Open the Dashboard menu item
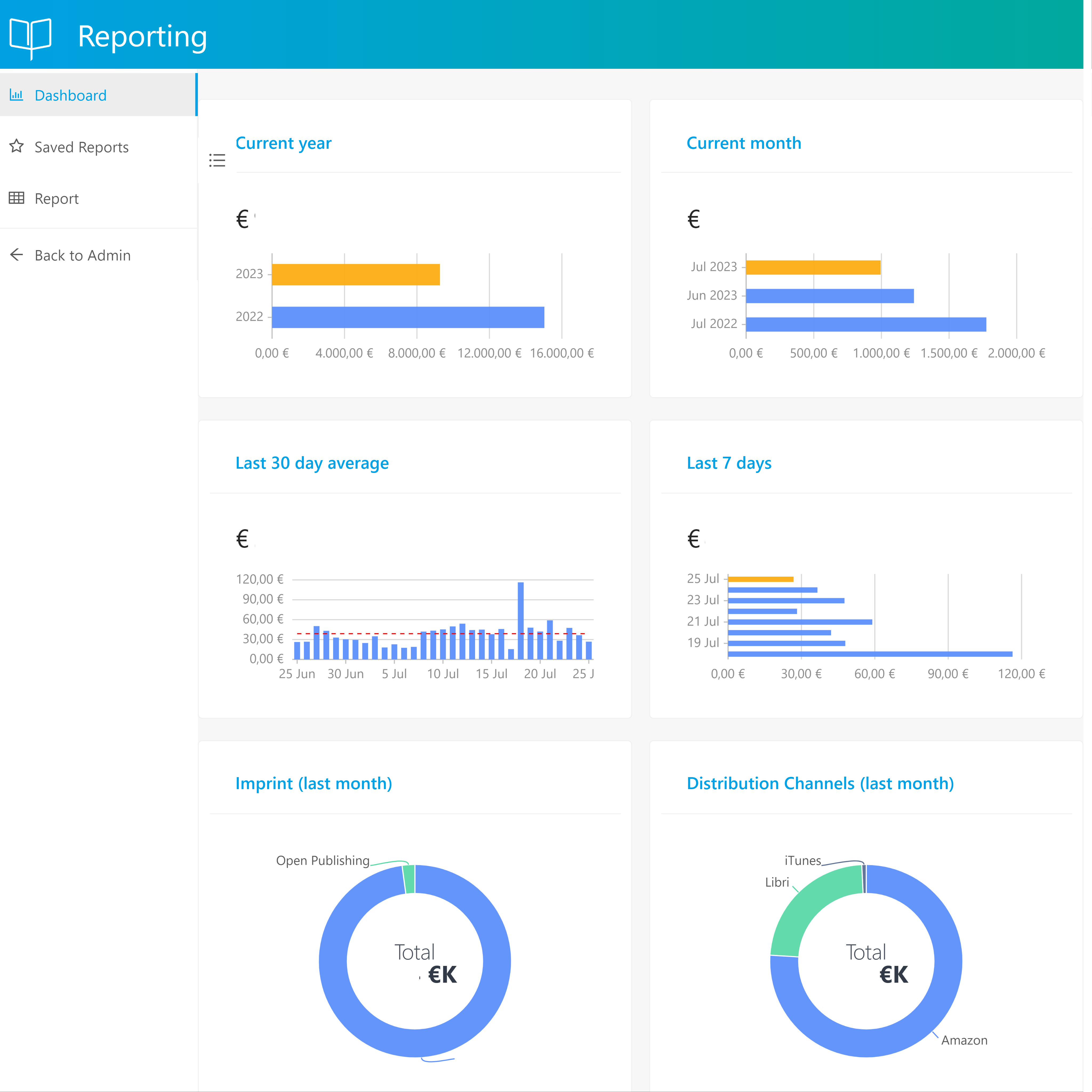This screenshot has height=1092, width=1092. [x=70, y=95]
